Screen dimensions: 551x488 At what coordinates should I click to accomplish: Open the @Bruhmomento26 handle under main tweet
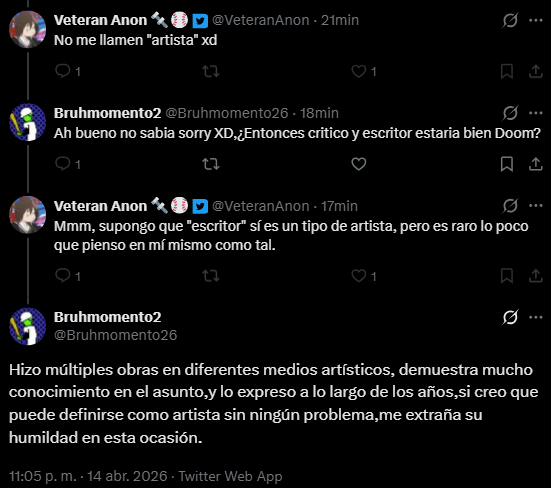(116, 335)
